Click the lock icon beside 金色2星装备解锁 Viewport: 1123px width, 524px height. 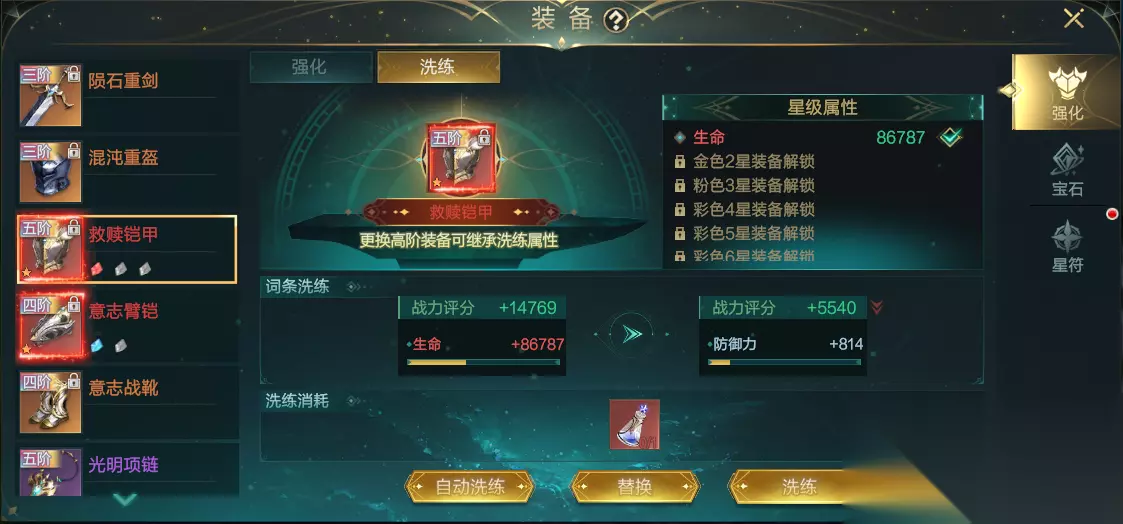click(680, 162)
